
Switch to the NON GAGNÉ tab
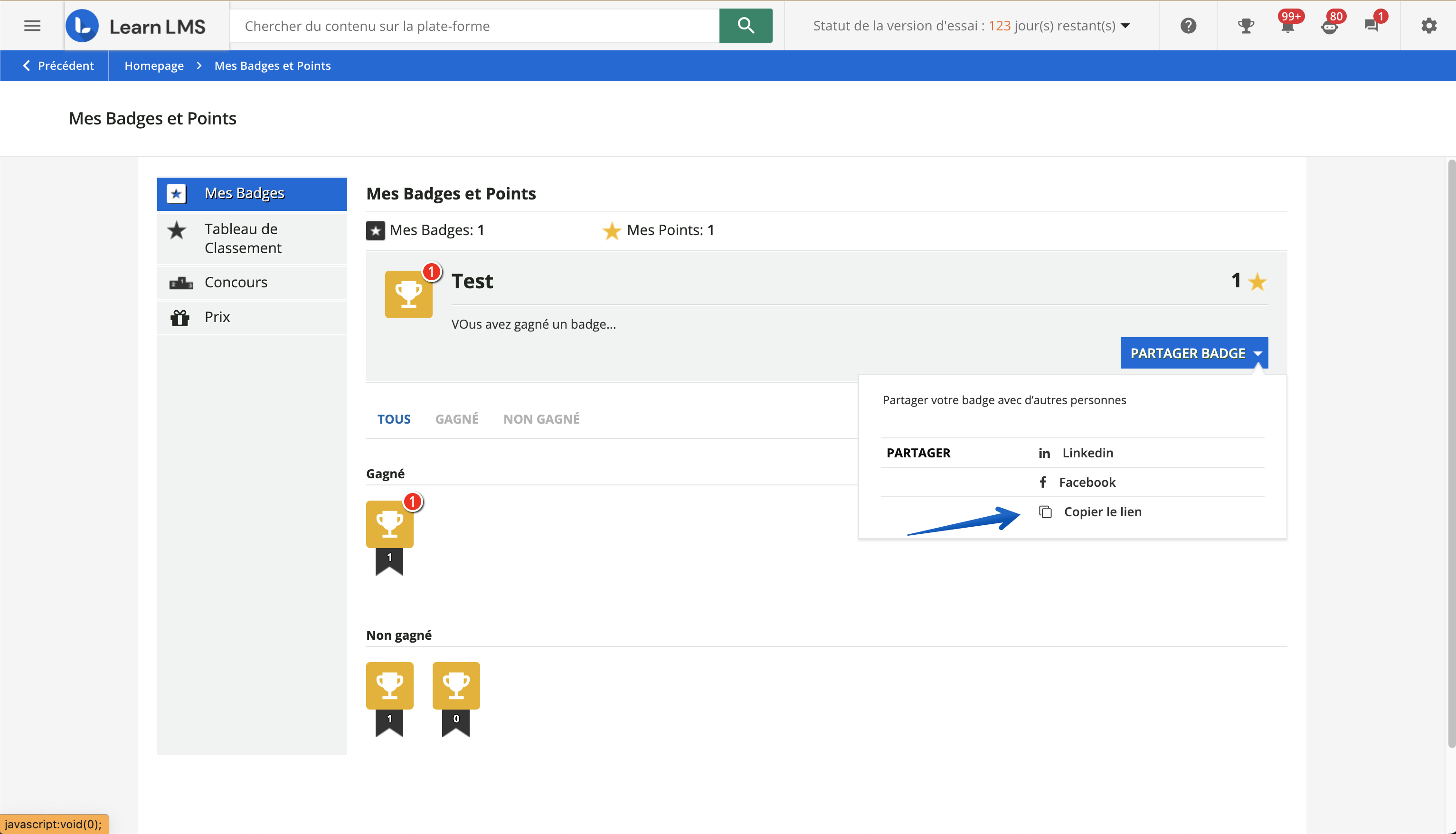tap(541, 419)
